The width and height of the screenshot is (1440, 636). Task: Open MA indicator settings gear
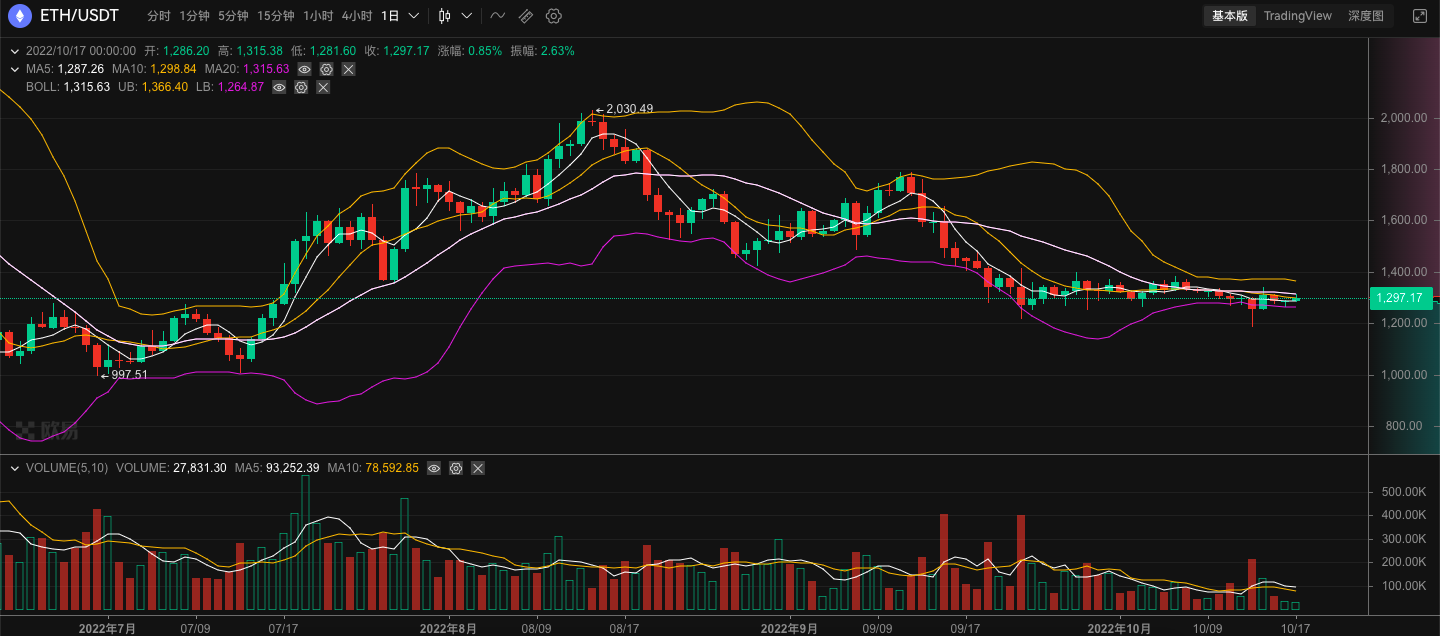326,69
